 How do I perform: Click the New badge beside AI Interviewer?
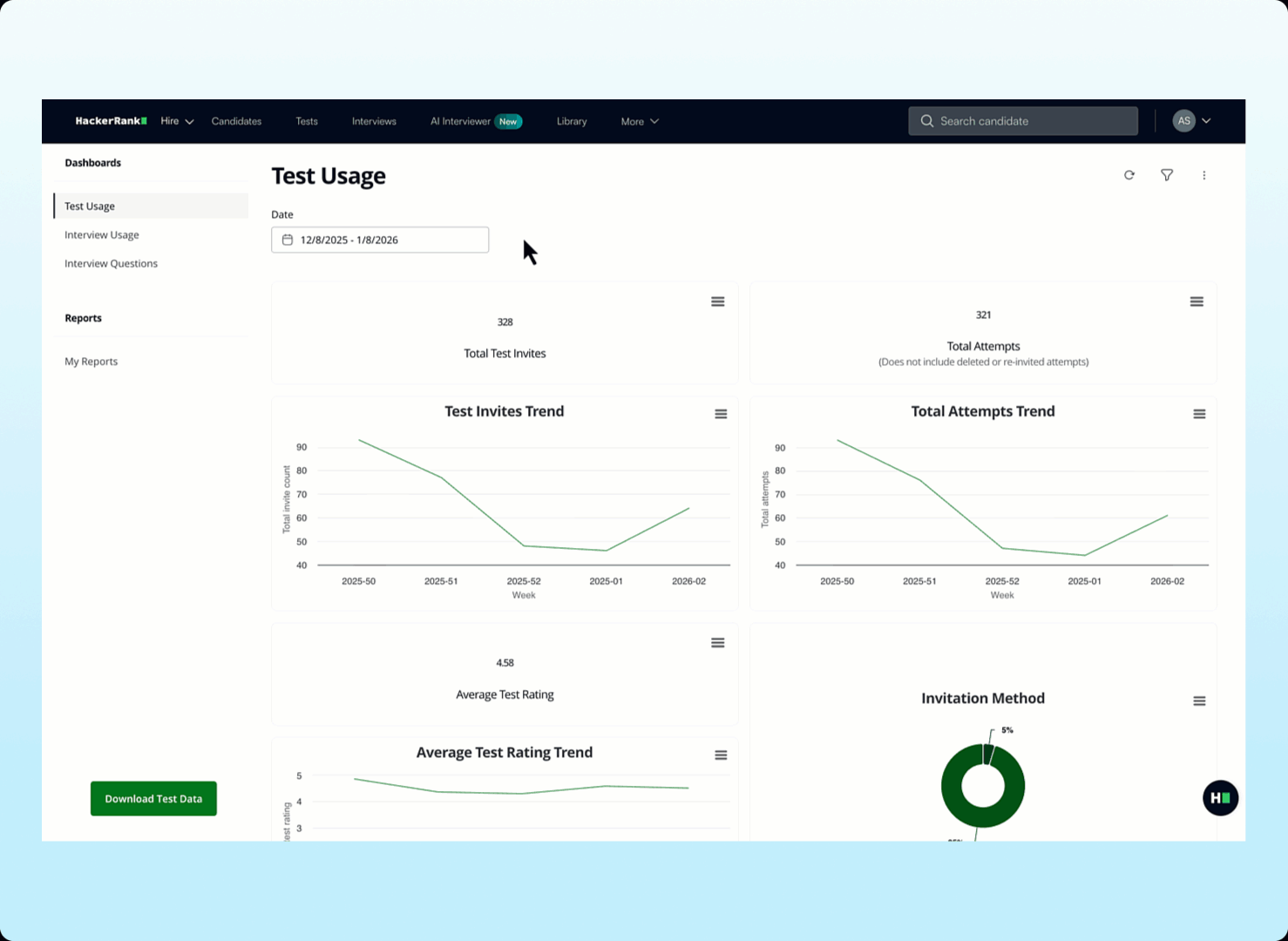pos(508,121)
